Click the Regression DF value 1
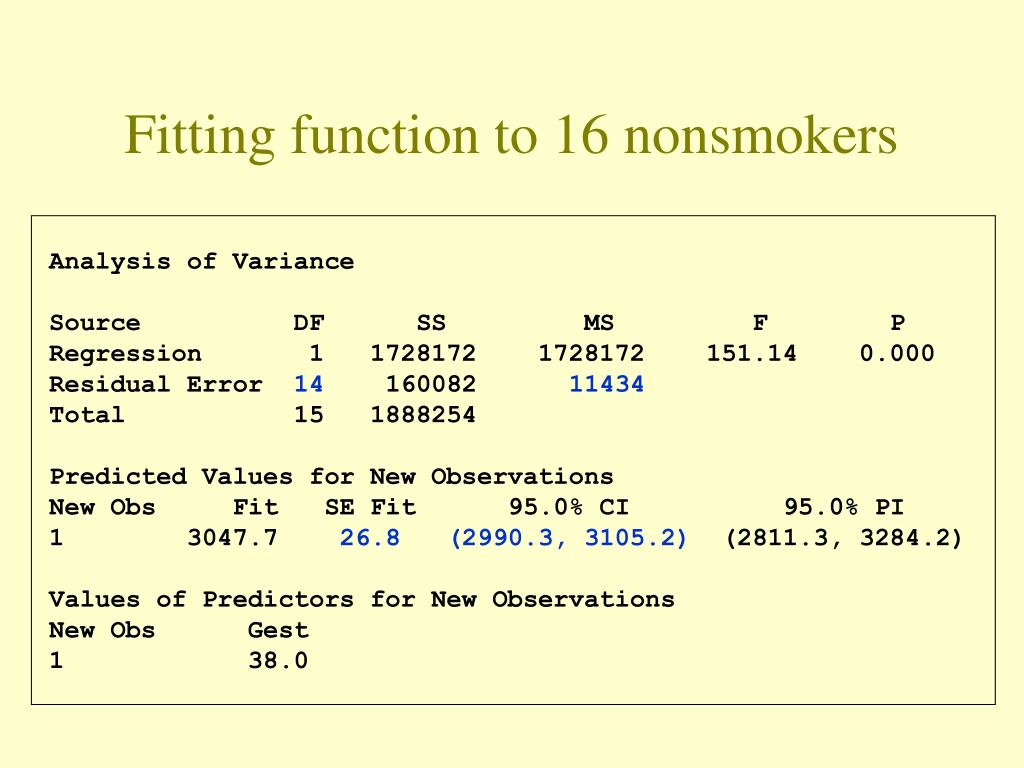1024x768 pixels. click(316, 353)
